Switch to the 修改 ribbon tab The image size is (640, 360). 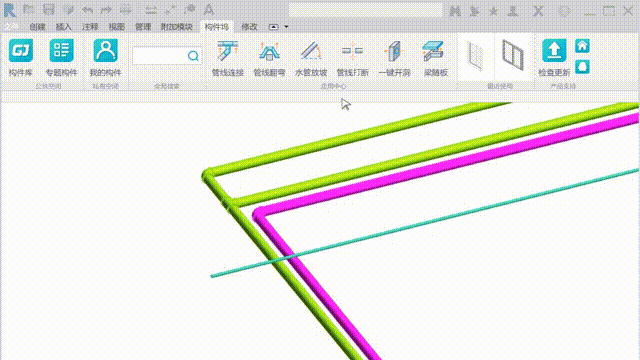click(249, 27)
